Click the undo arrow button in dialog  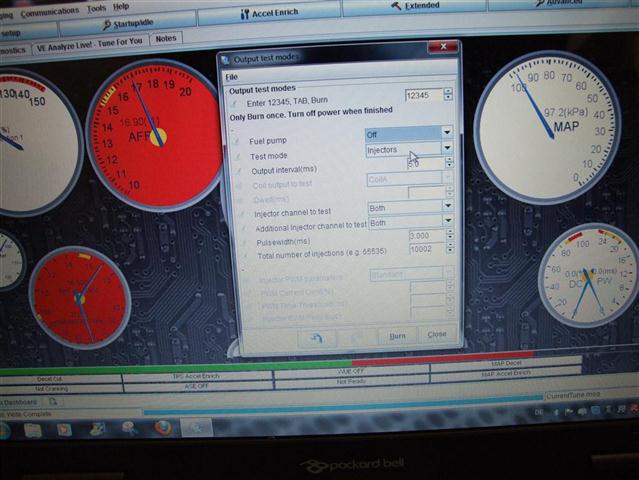pyautogui.click(x=316, y=337)
